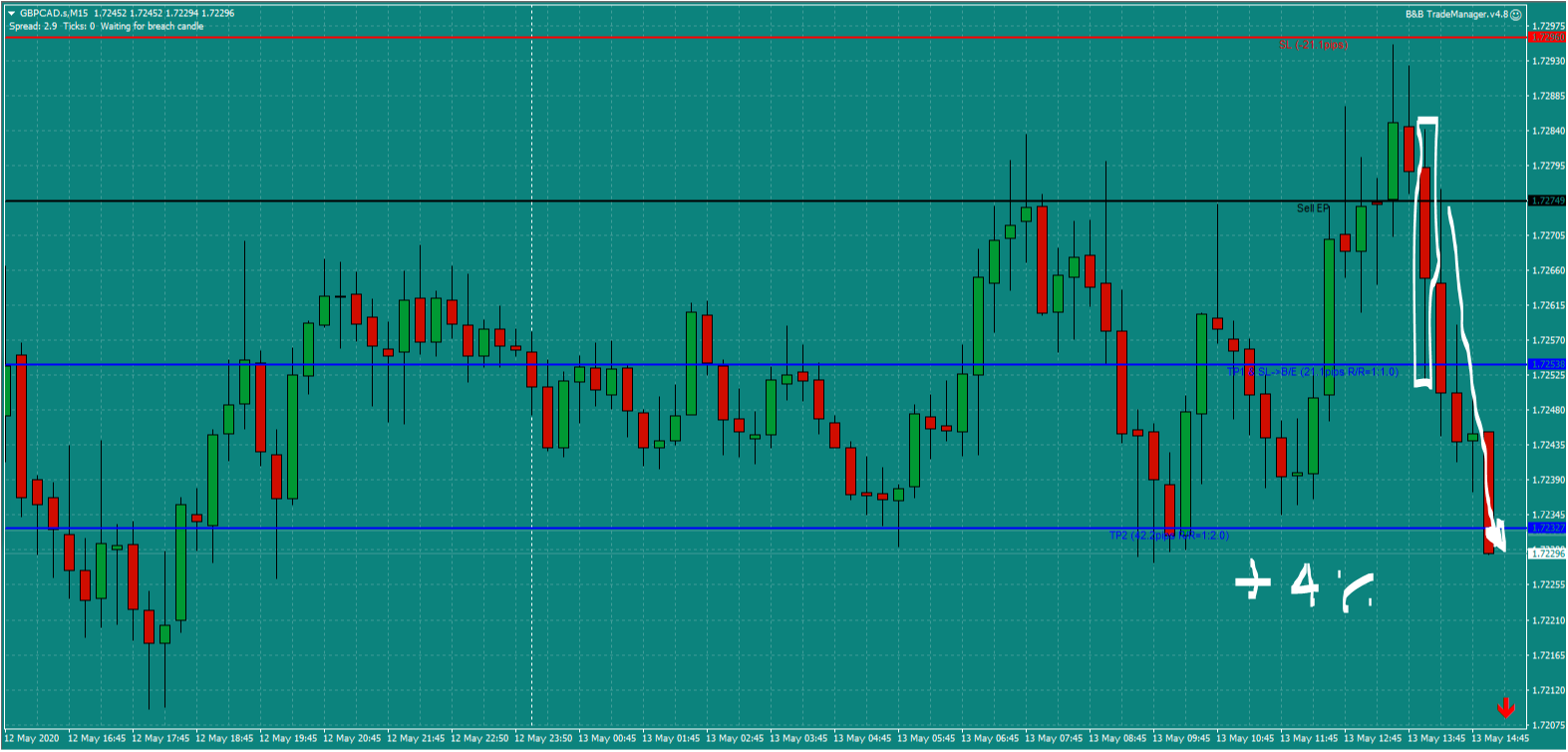Viewport: 1568px width, 752px height.
Task: Click the 1.72120 price axis value
Action: click(1548, 690)
